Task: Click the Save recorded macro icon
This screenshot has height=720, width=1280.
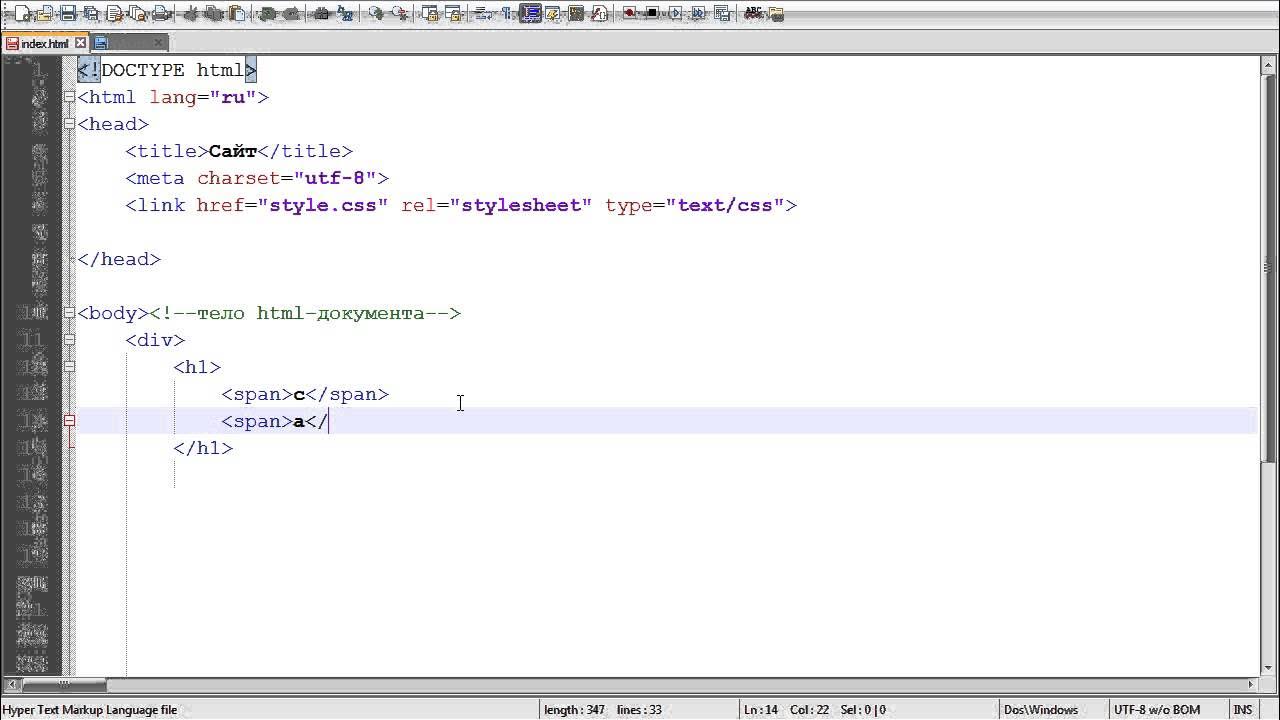Action: pos(720,14)
